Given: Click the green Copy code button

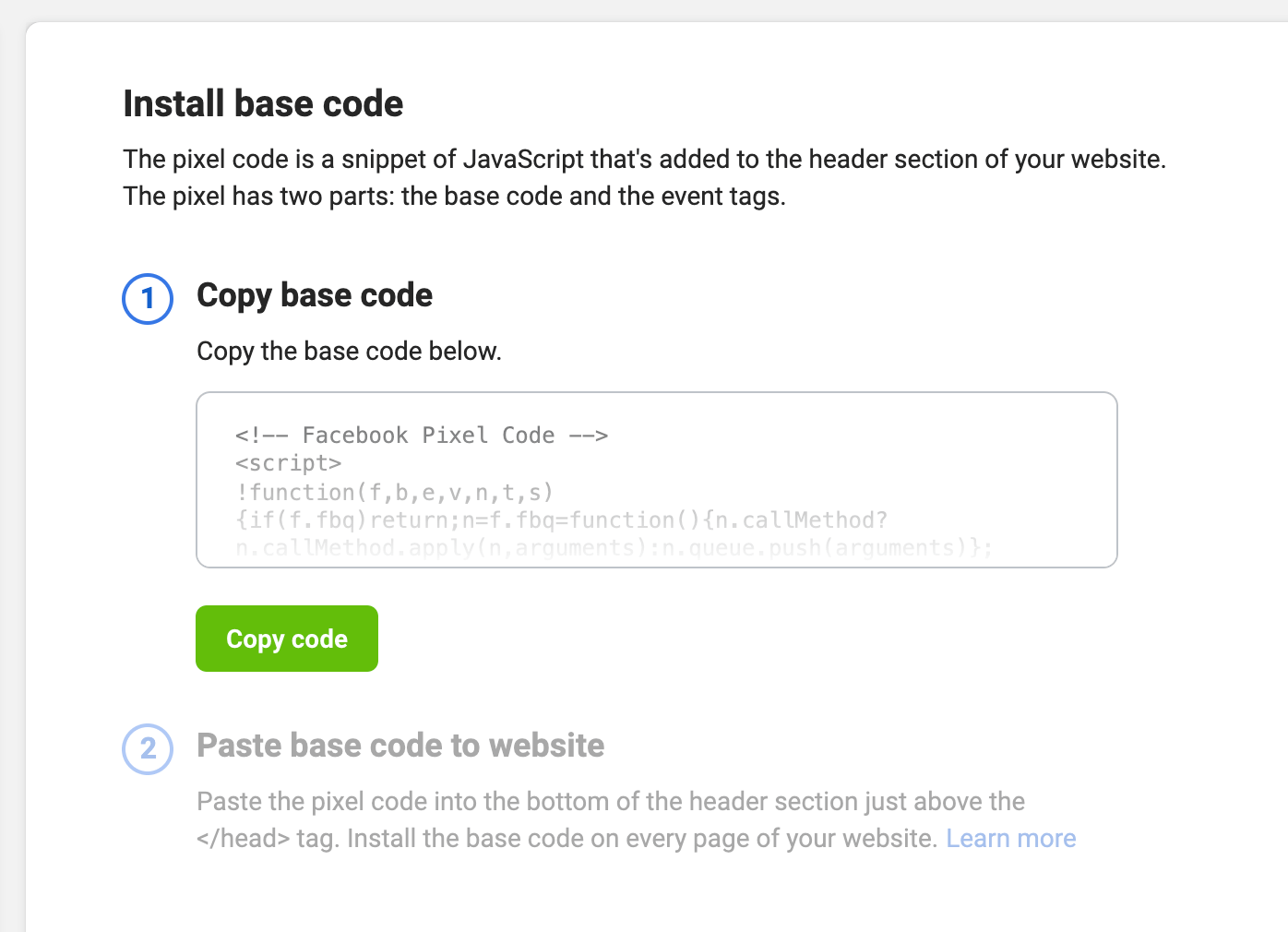Looking at the screenshot, I should (287, 639).
